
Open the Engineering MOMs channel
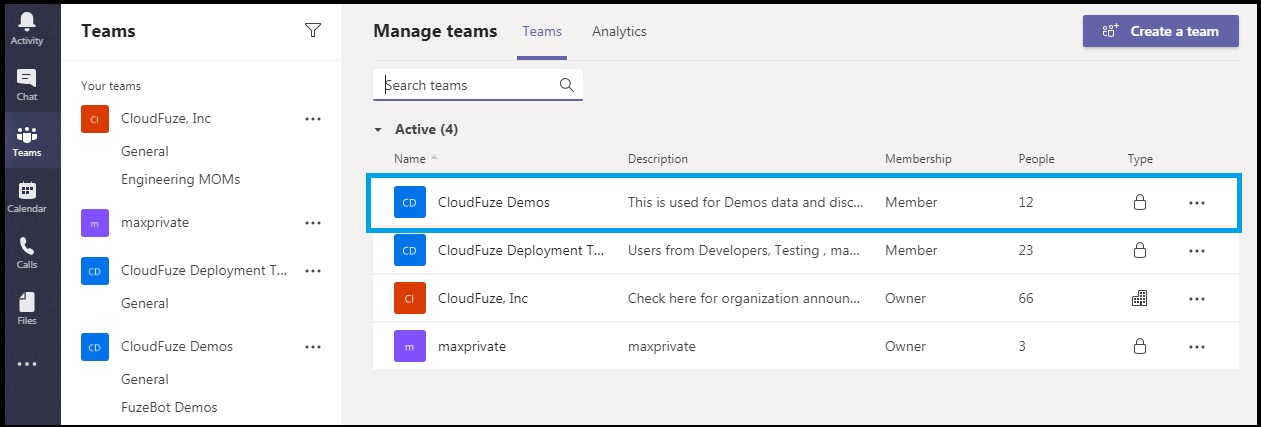pyautogui.click(x=180, y=180)
